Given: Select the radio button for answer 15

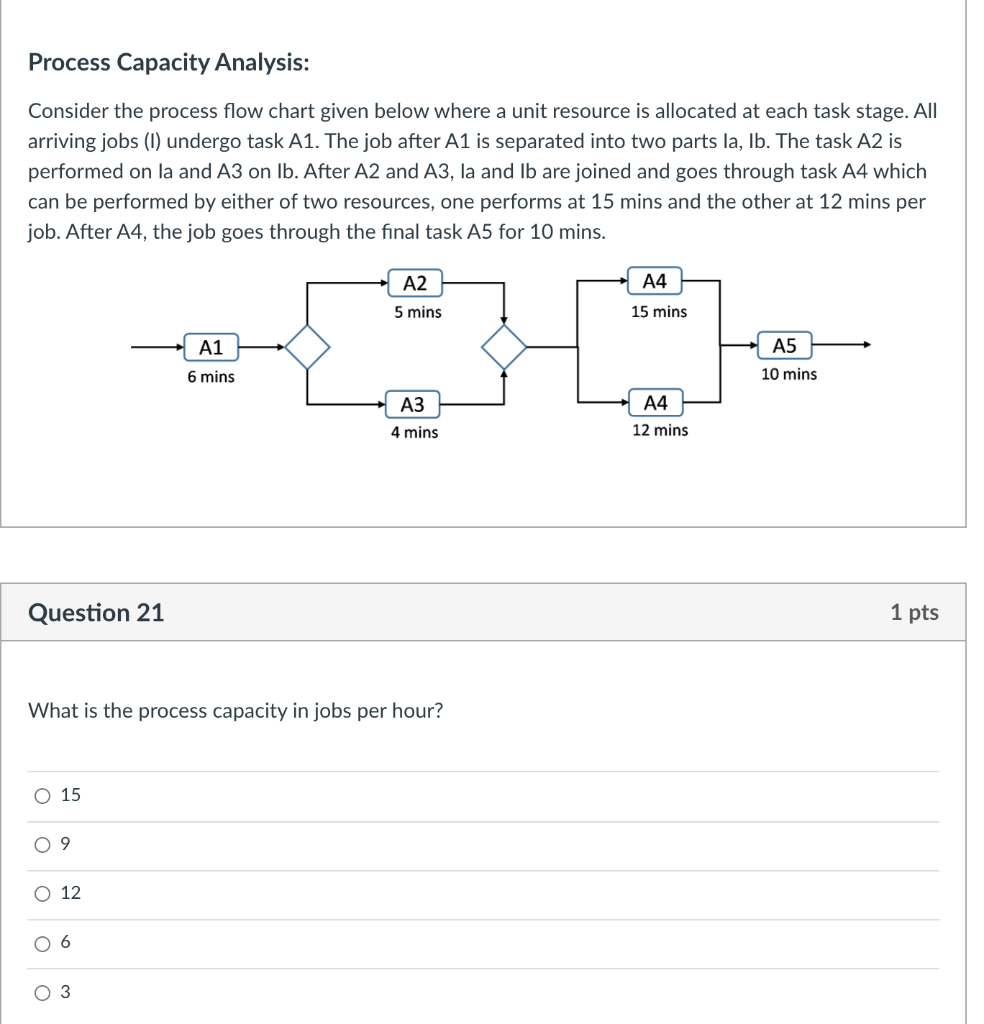Looking at the screenshot, I should click(x=44, y=795).
